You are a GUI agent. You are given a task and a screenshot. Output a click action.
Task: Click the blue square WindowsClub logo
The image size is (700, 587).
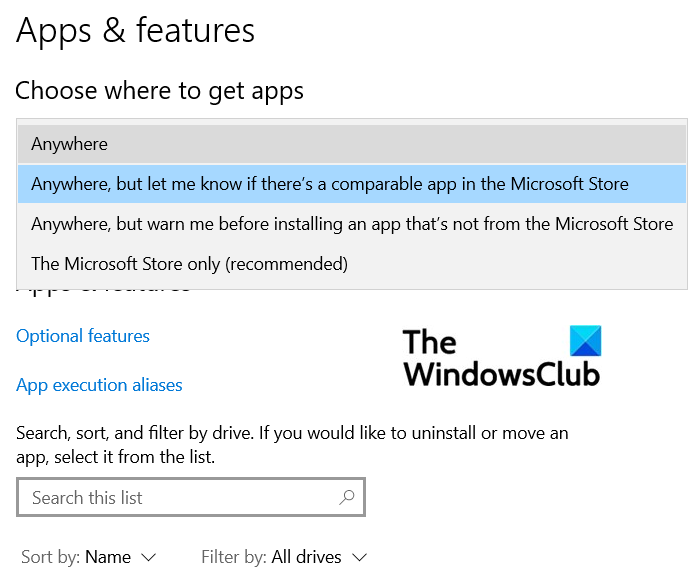[586, 342]
